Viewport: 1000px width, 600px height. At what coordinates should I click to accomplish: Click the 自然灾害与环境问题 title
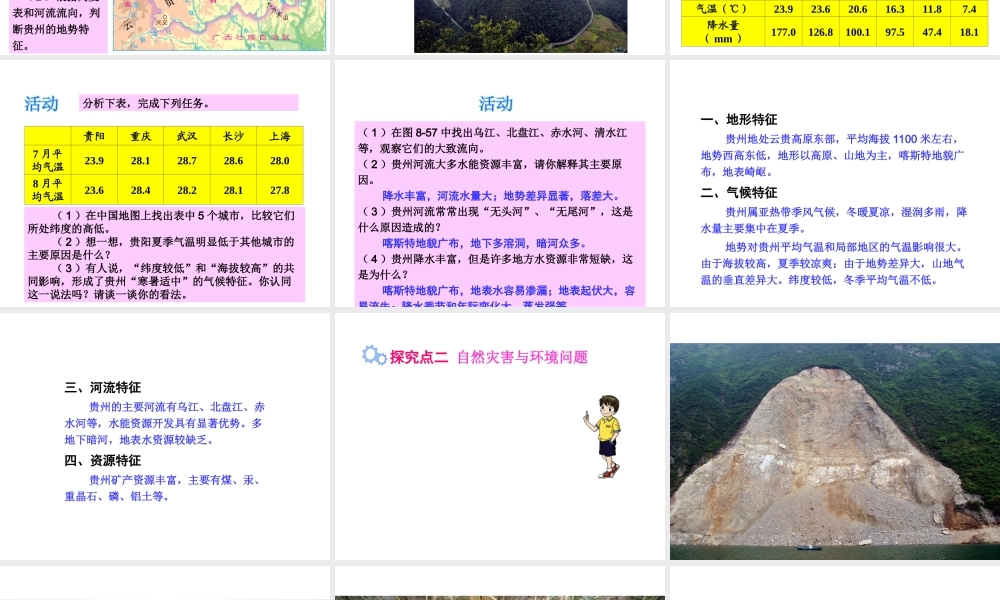point(522,357)
